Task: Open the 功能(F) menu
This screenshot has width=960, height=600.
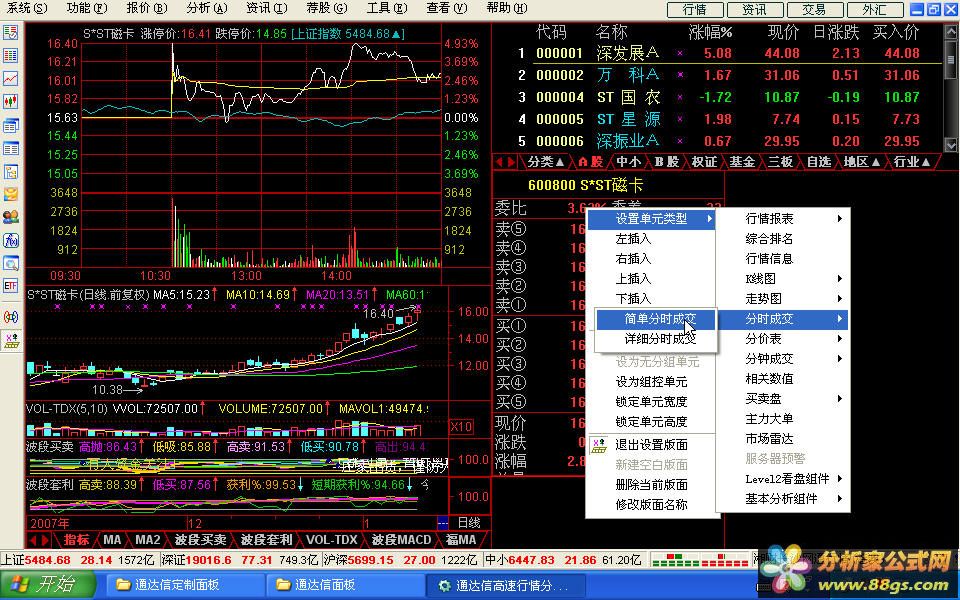Action: [x=86, y=8]
